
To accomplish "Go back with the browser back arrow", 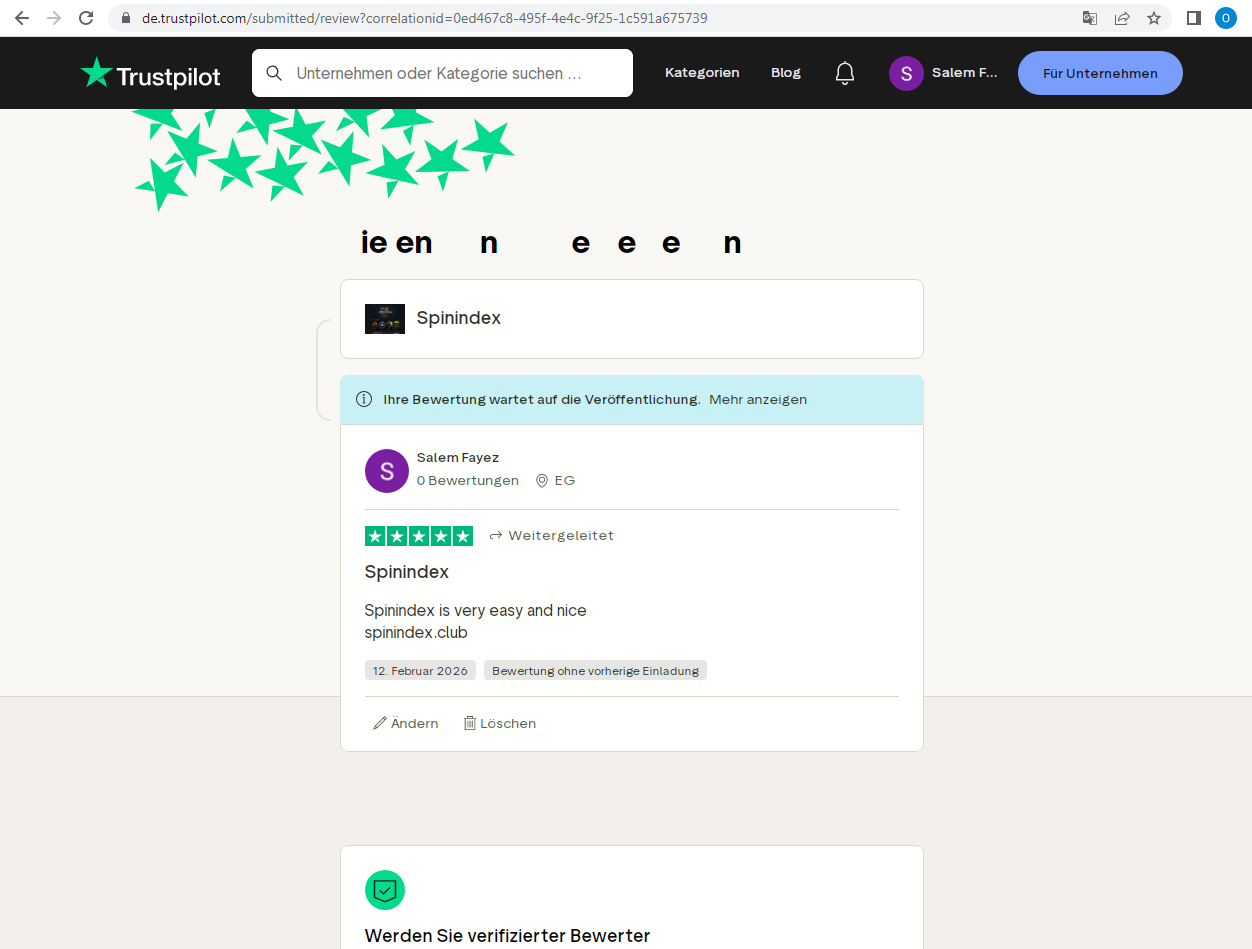I will click(x=22, y=18).
